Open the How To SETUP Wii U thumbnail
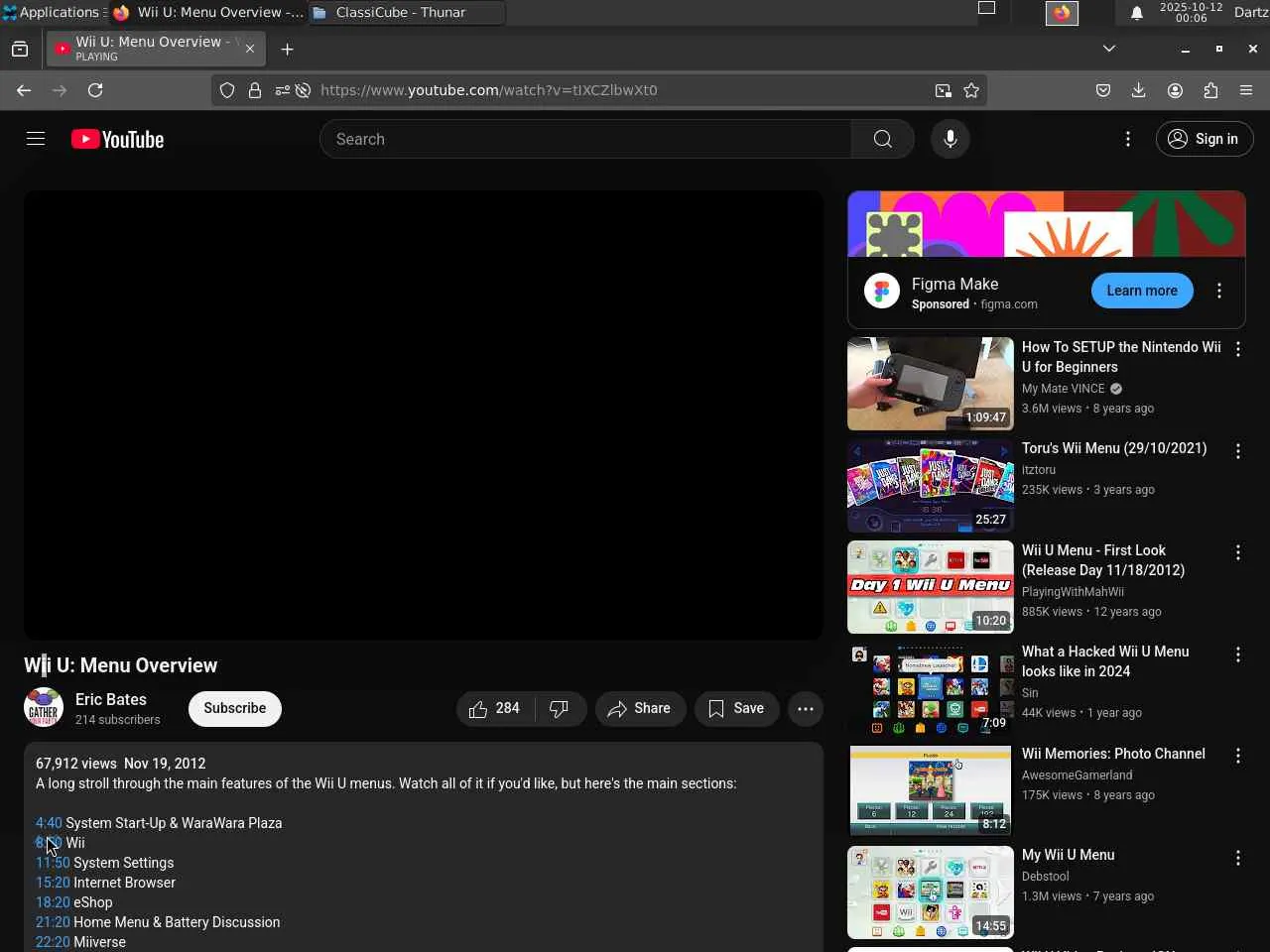The height and width of the screenshot is (952, 1270). (x=931, y=384)
